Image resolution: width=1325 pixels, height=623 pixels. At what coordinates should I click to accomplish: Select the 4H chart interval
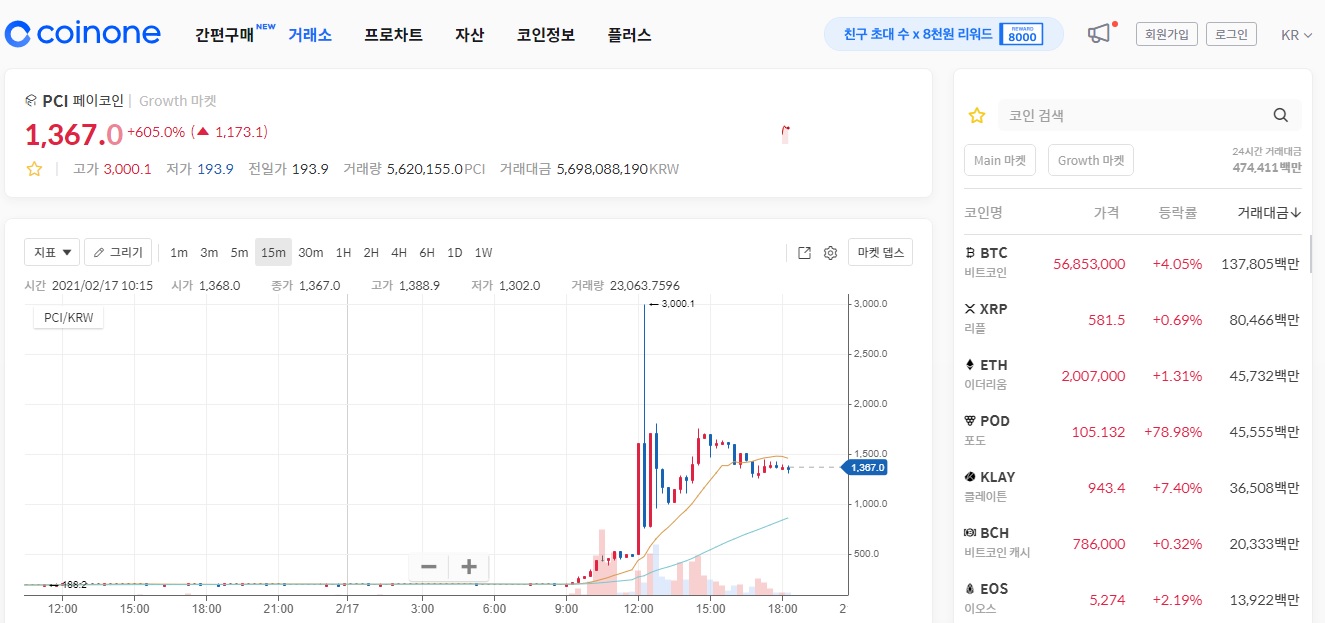tap(399, 253)
